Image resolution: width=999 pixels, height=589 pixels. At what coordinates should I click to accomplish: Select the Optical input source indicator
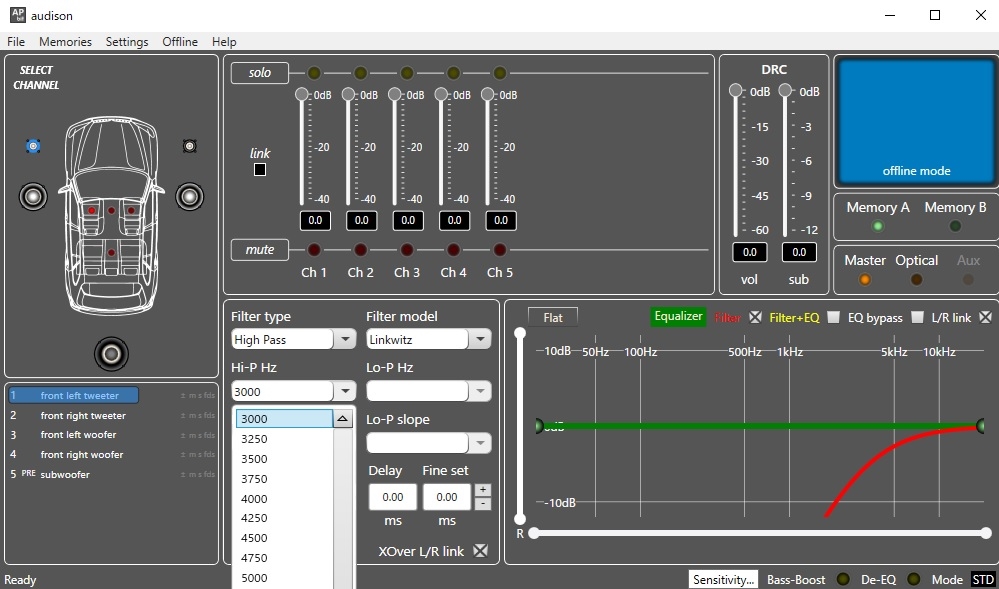pyautogui.click(x=916, y=279)
